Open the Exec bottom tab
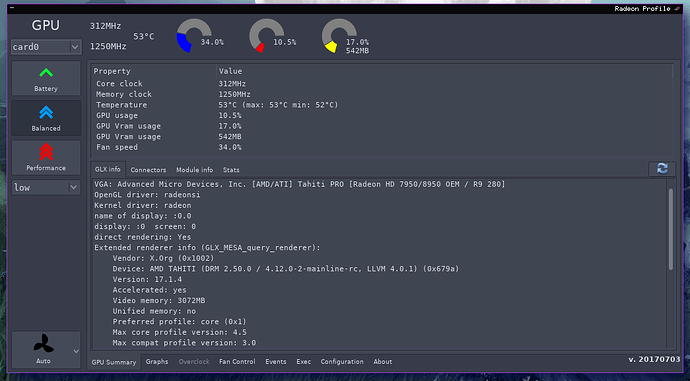690x381 pixels. tap(304, 362)
